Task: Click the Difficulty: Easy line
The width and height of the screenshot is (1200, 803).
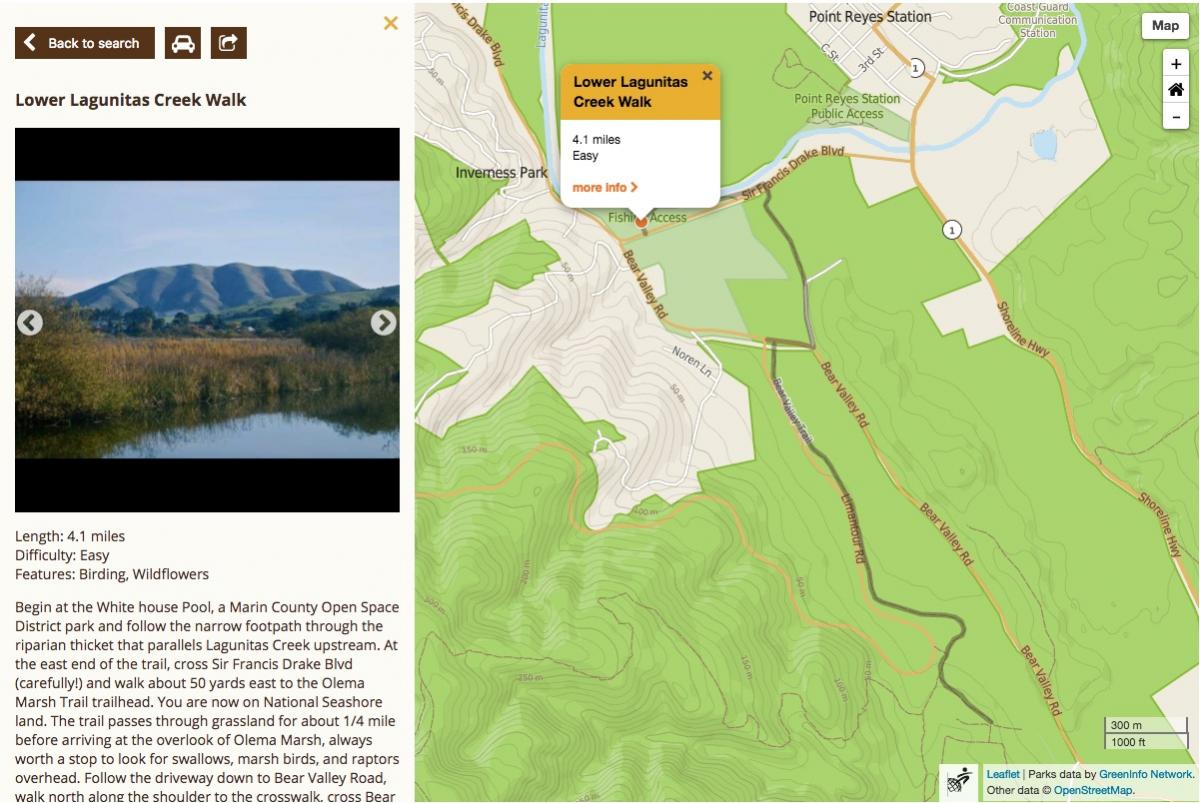Action: [62, 555]
